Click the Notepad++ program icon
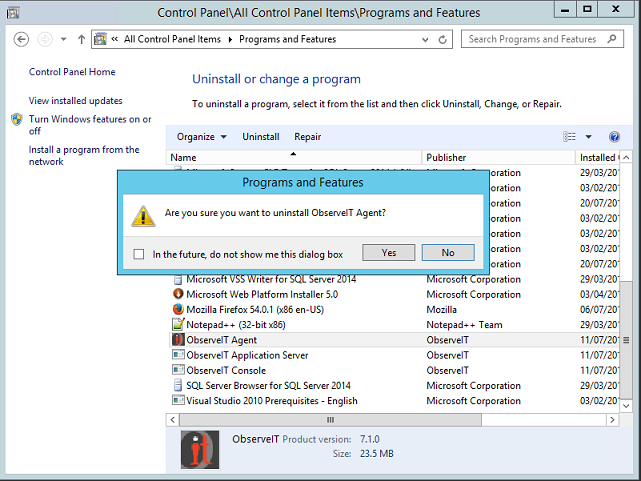641x481 pixels. (178, 325)
